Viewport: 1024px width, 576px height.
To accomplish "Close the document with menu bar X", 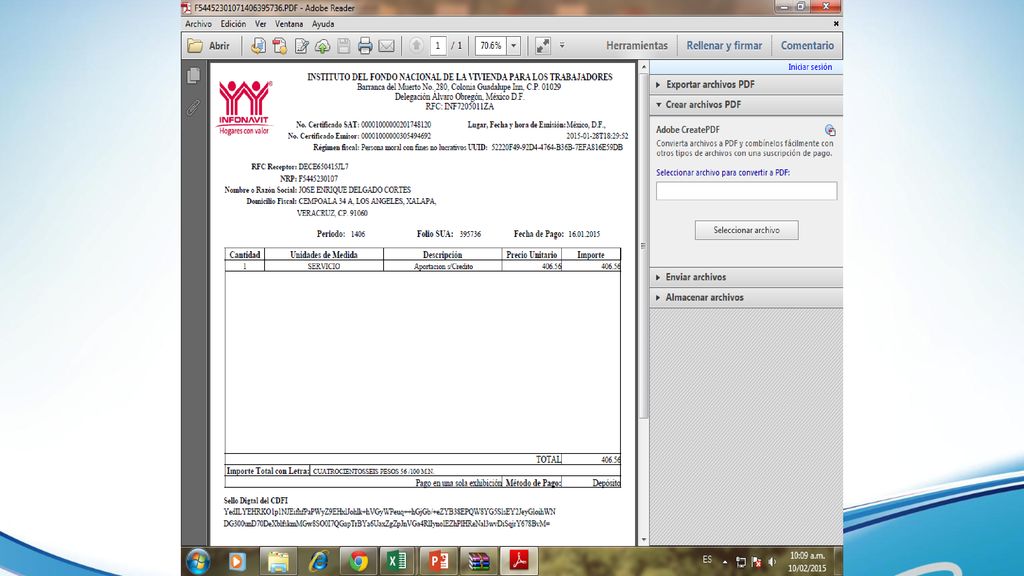I will click(836, 24).
